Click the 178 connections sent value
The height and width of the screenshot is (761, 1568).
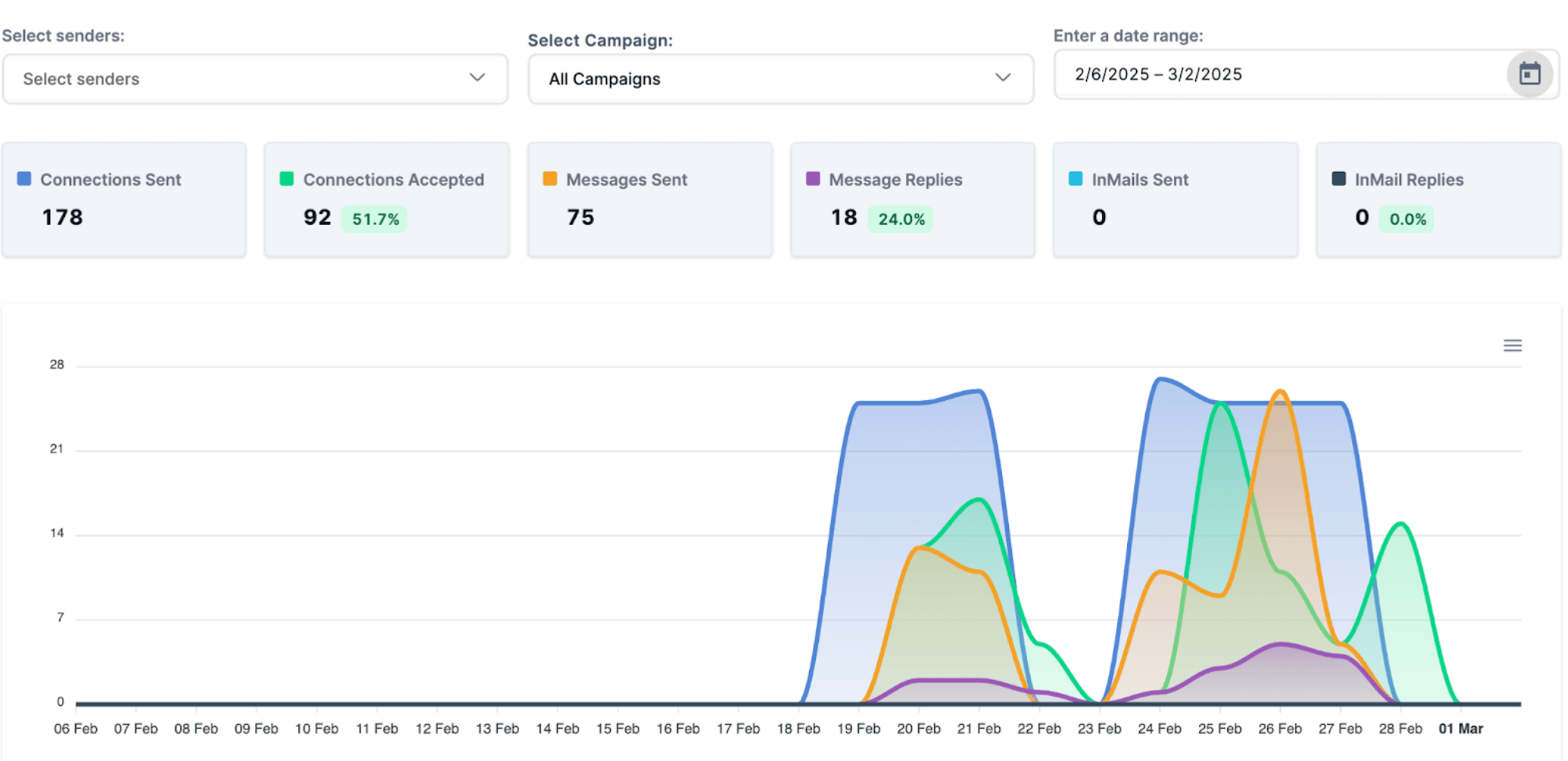coord(62,218)
